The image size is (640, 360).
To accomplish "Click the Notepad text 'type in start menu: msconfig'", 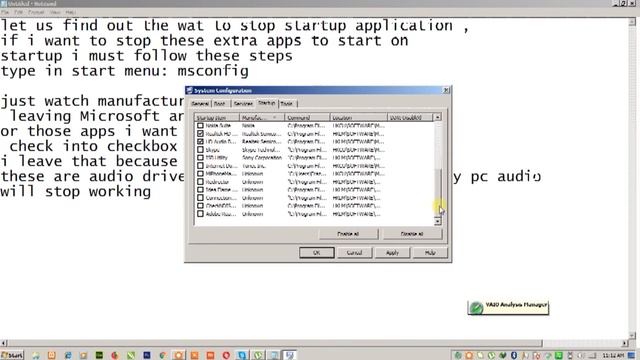I will [x=124, y=71].
